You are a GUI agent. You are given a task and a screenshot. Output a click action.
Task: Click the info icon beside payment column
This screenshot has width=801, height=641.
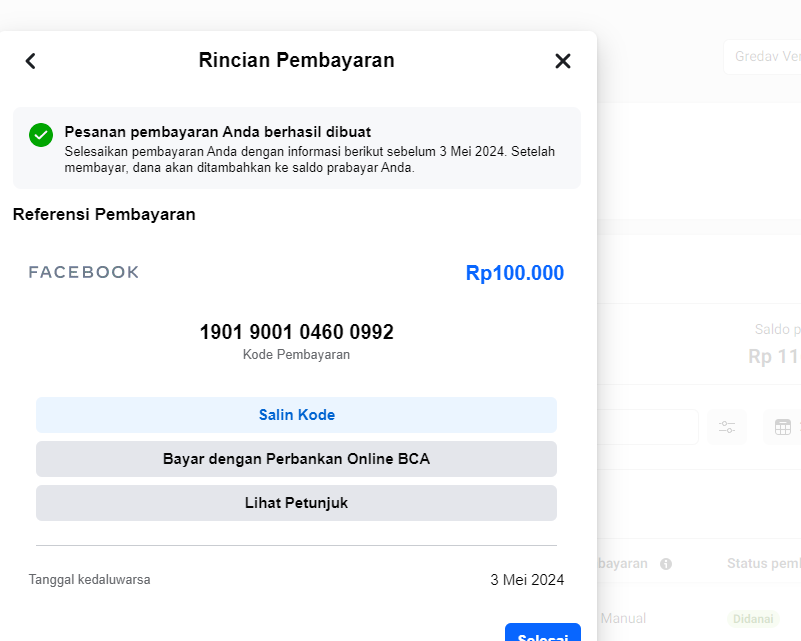(666, 564)
